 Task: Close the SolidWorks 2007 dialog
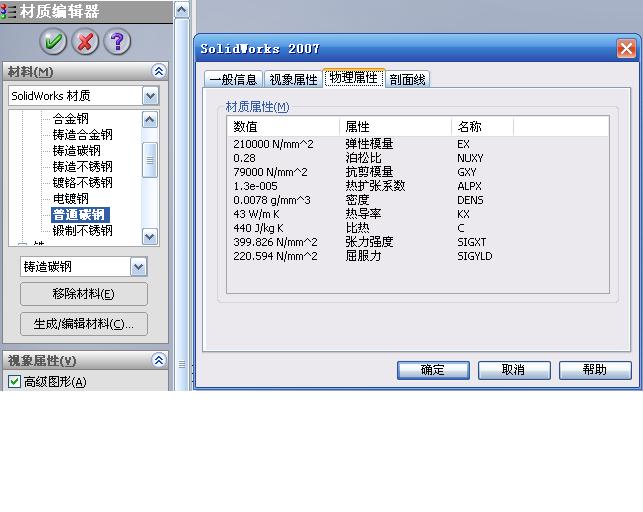626,49
